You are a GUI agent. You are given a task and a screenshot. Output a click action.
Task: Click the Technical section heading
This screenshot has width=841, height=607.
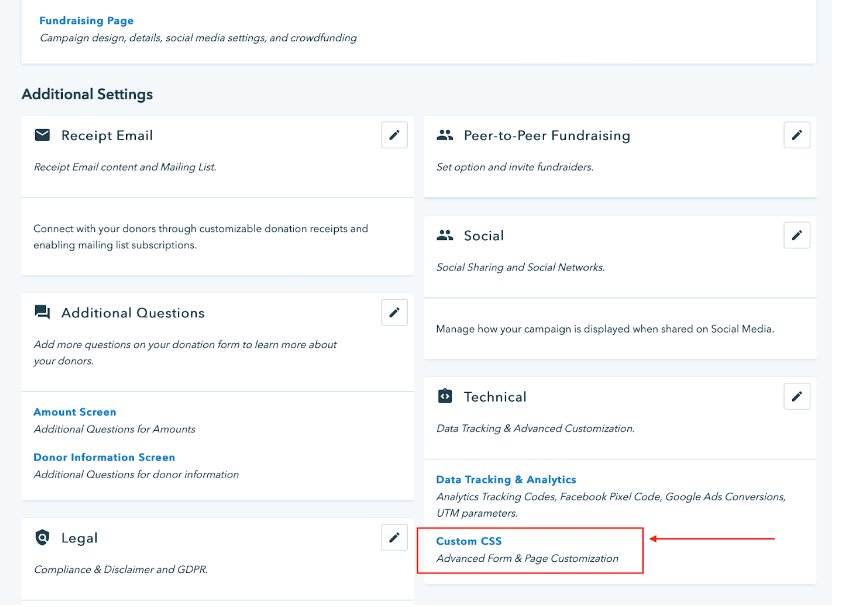(x=495, y=397)
